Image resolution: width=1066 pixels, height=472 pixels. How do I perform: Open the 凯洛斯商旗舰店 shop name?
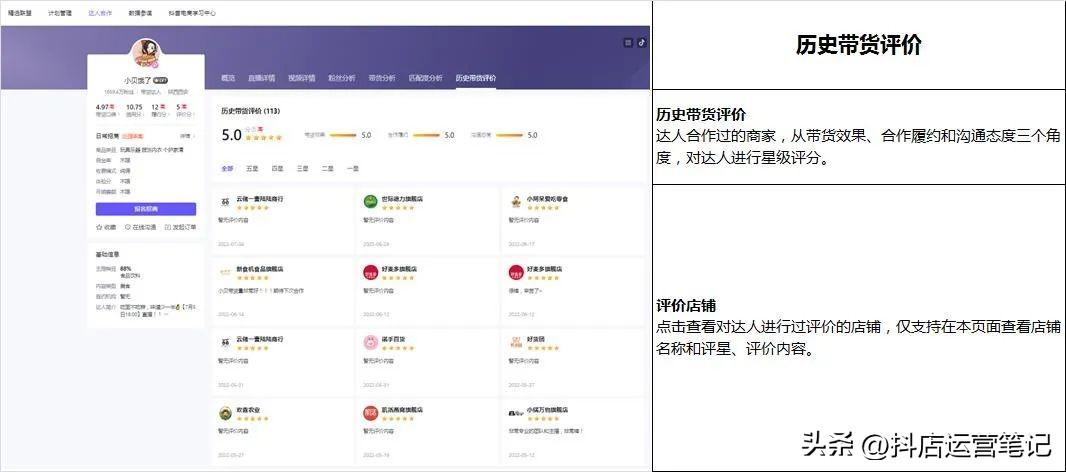[402, 410]
